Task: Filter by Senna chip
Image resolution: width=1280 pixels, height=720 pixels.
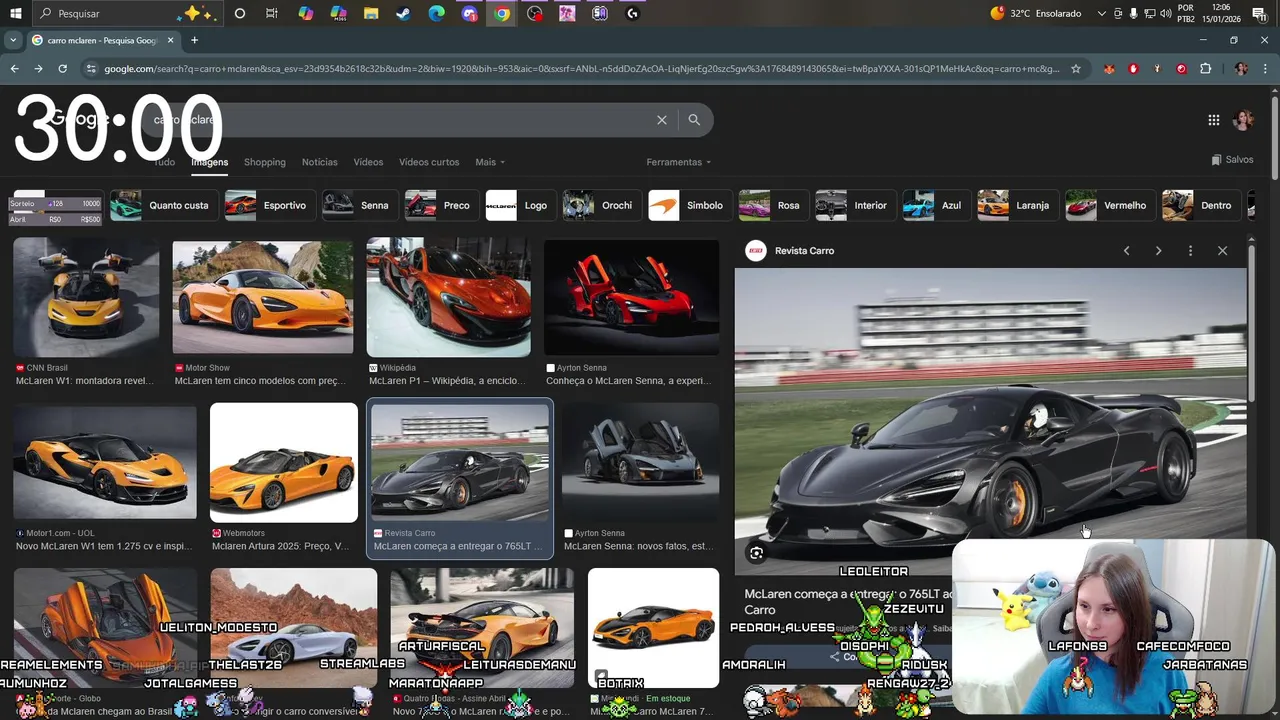Action: pyautogui.click(x=360, y=205)
